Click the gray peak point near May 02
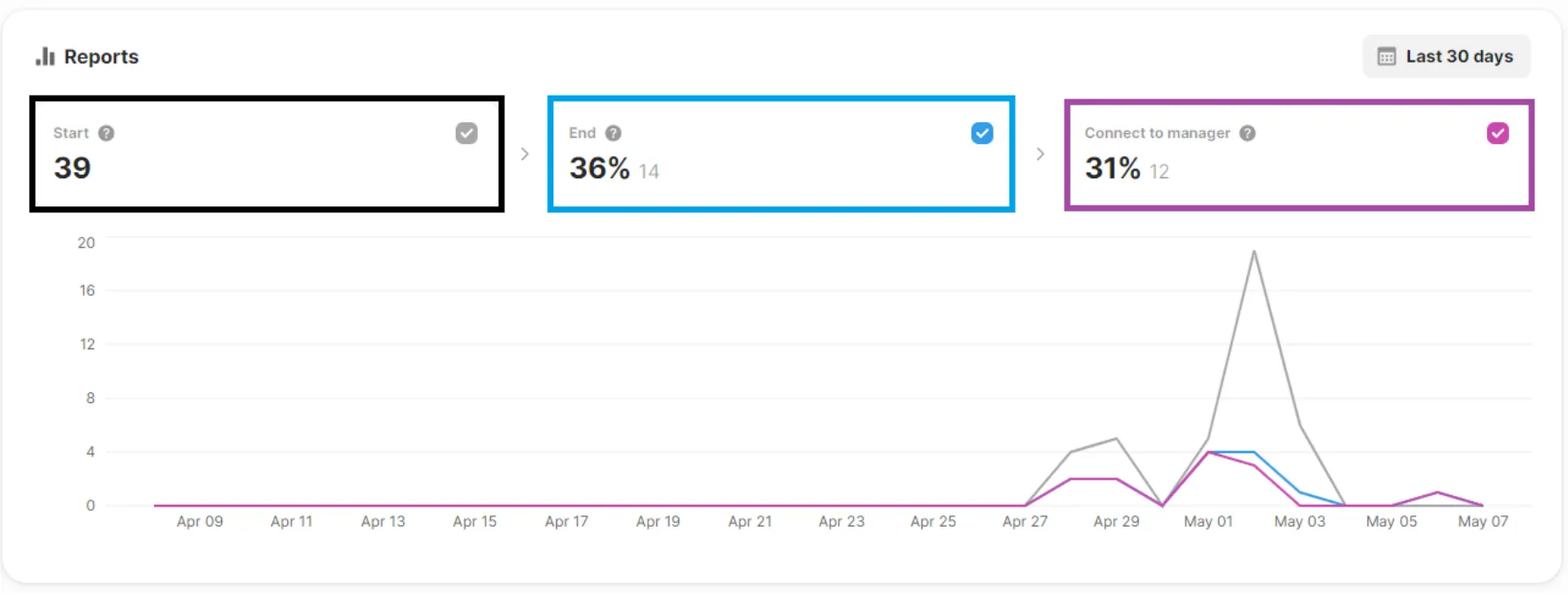Screen dimensions: 1568x596 pos(1254,252)
